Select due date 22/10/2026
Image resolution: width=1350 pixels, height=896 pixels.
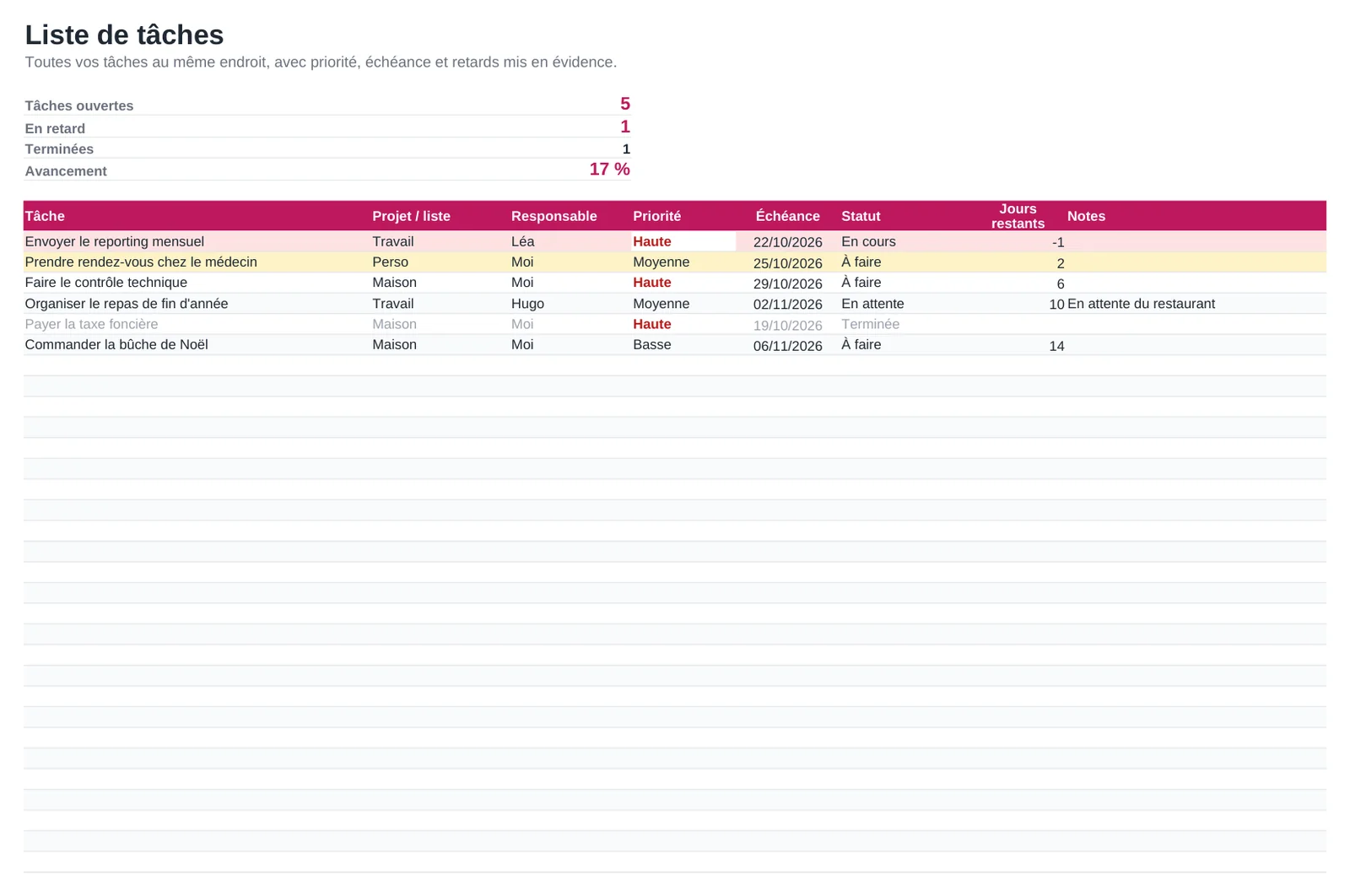tap(787, 242)
